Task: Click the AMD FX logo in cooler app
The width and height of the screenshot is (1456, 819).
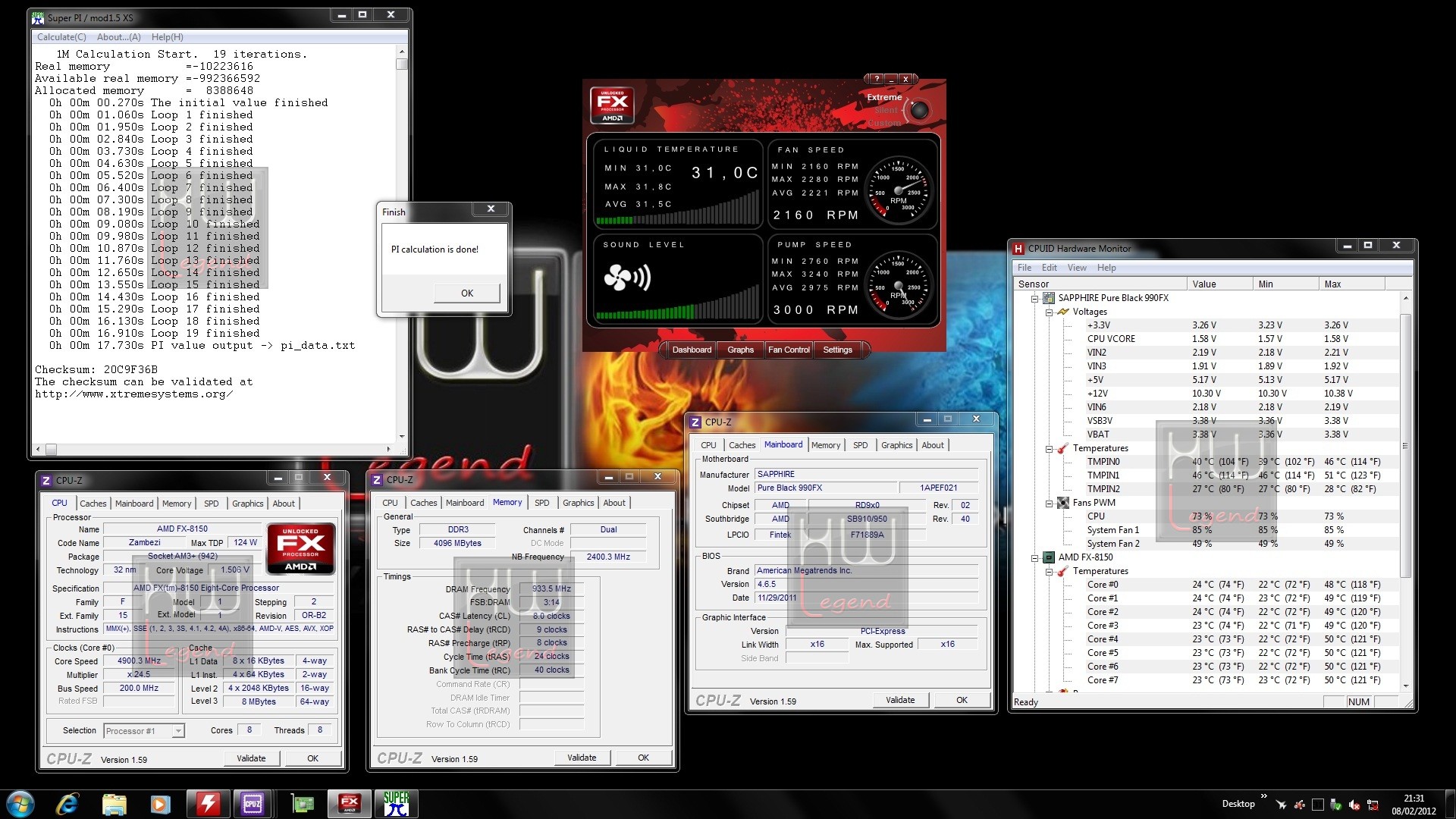Action: [x=612, y=105]
